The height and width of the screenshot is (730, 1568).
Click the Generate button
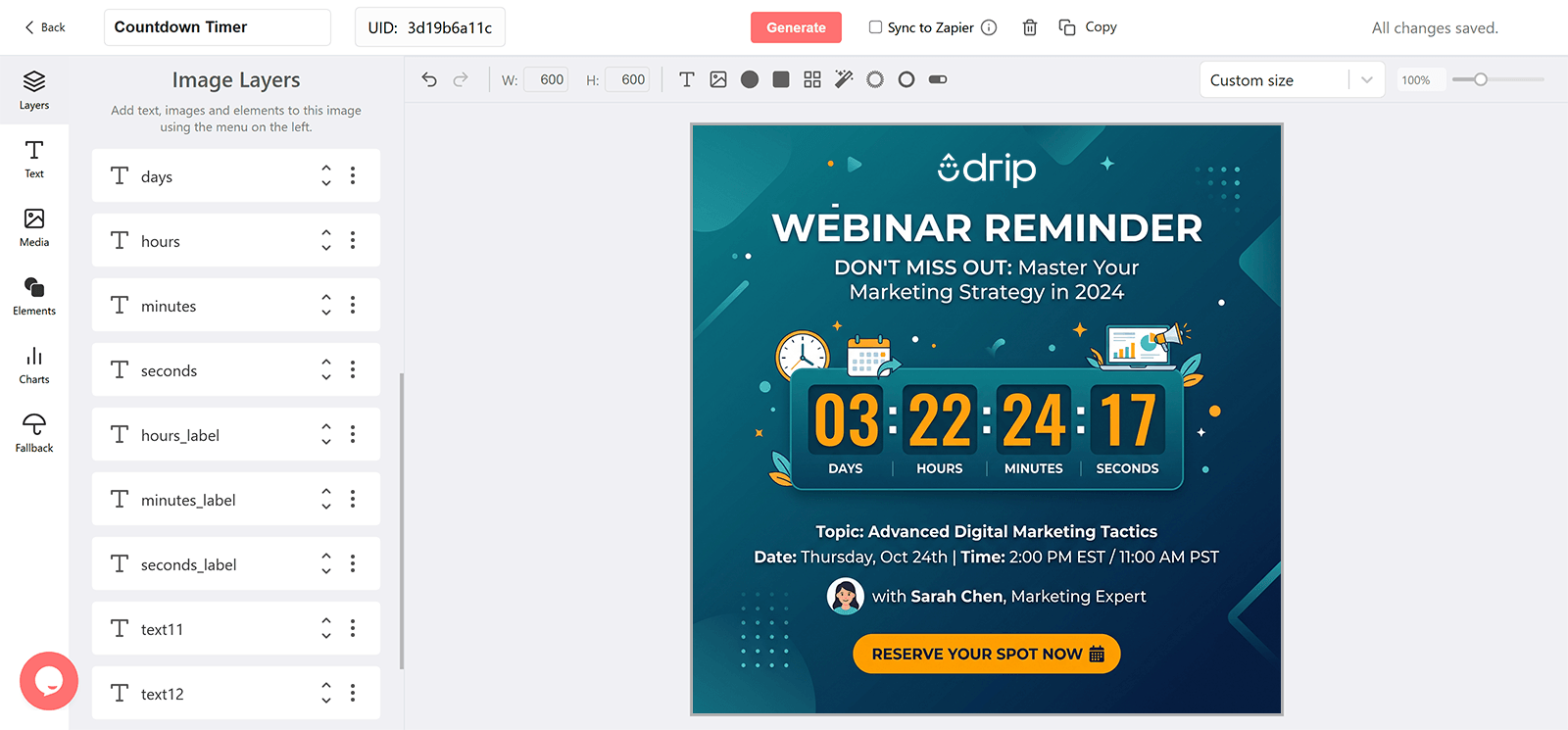[x=796, y=27]
